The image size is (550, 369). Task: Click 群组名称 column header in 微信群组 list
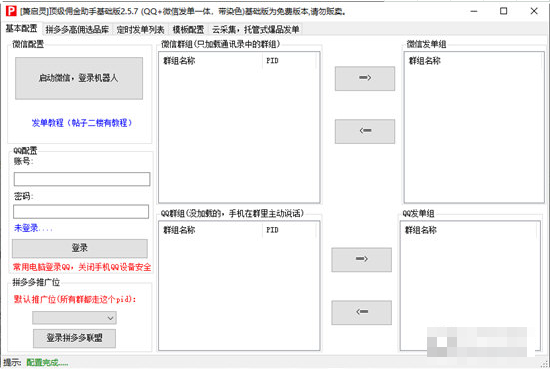[x=210, y=61]
